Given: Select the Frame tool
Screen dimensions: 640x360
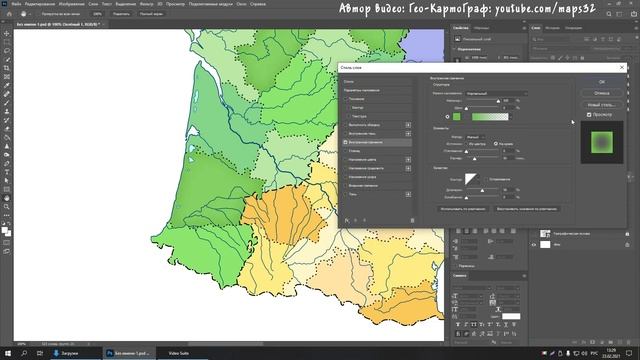Looking at the screenshot, I should tap(7, 76).
